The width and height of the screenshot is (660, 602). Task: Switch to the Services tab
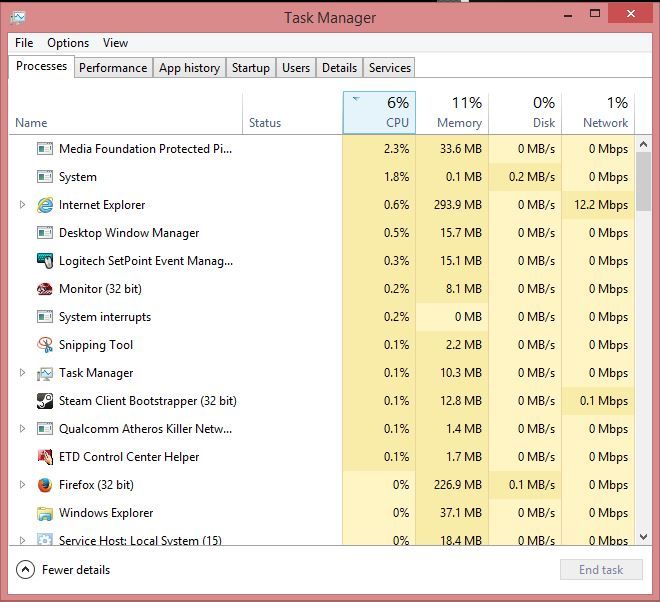pos(390,68)
